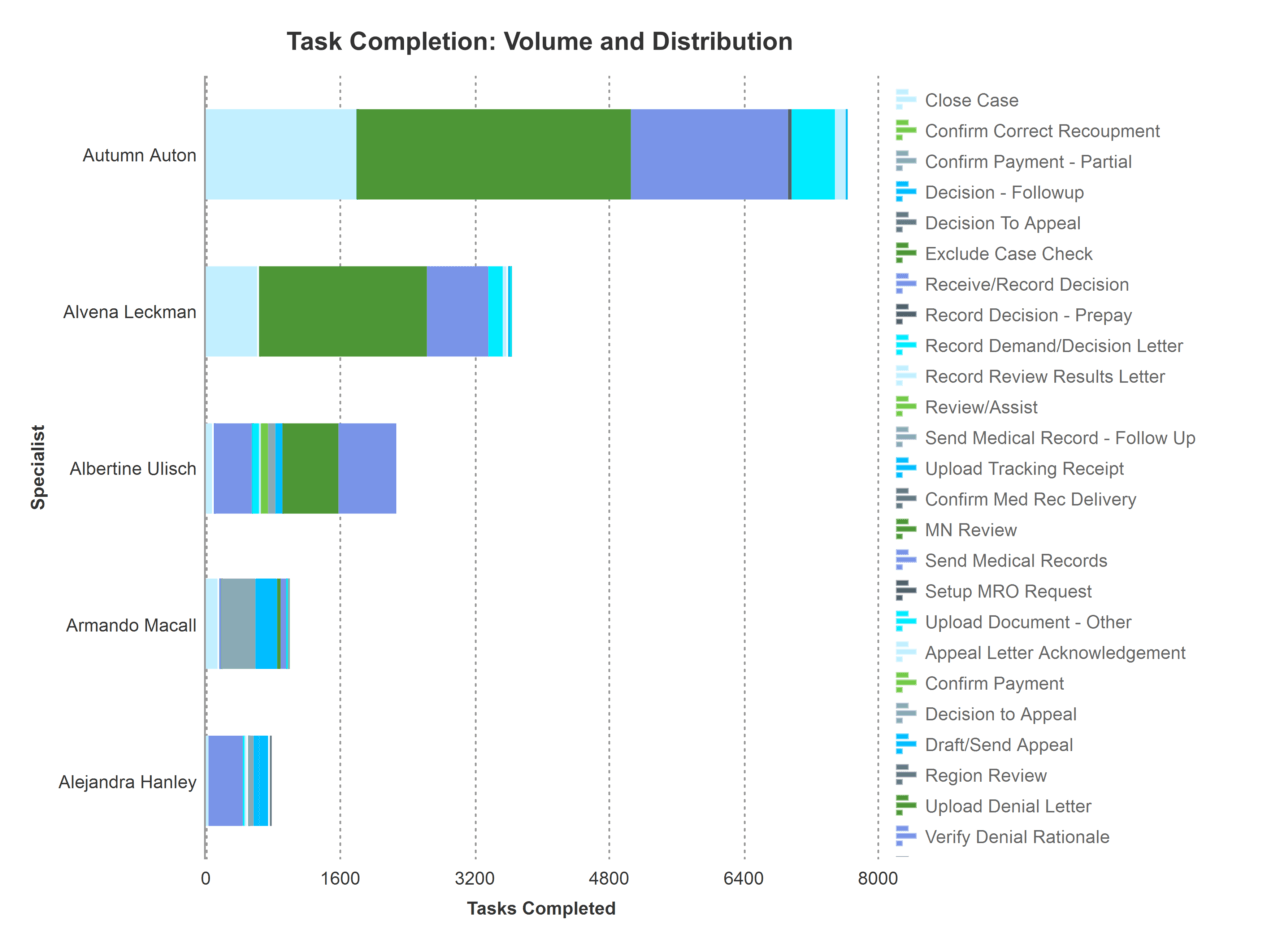1280x946 pixels.
Task: Toggle the Send Medical Records series label
Action: [x=1016, y=561]
